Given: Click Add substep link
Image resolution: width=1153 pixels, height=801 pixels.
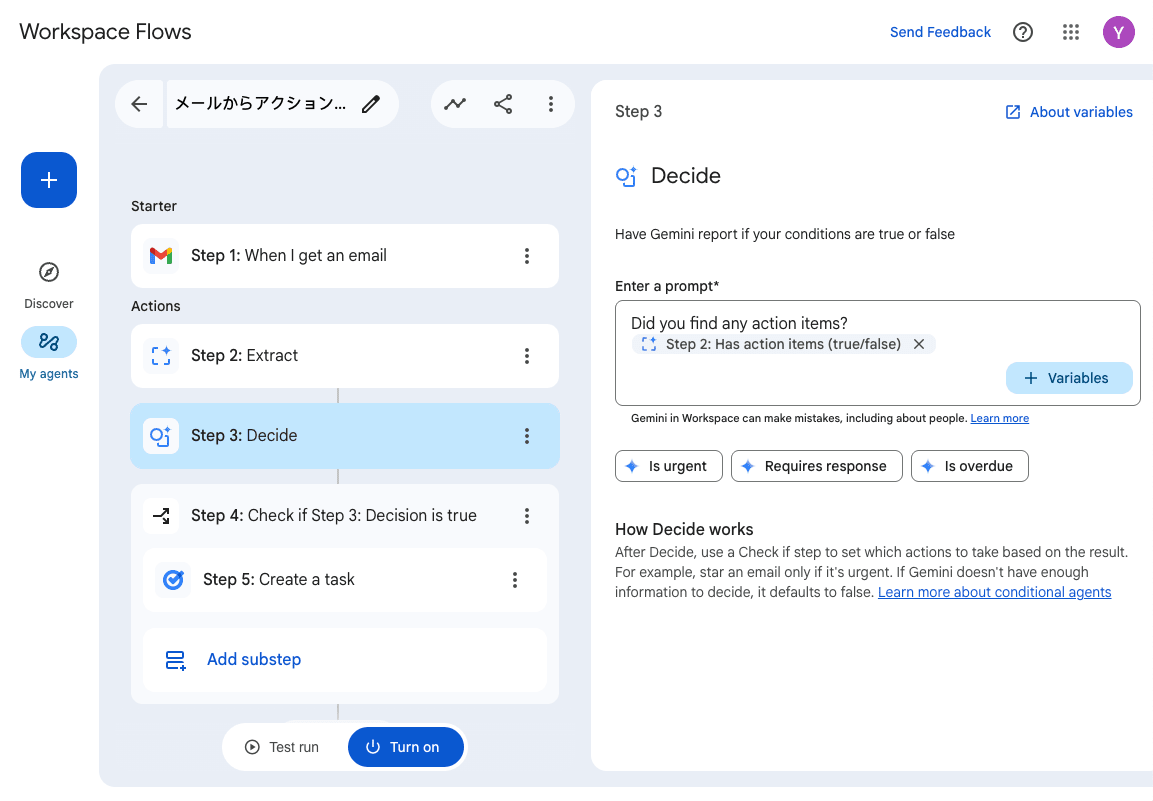Looking at the screenshot, I should point(254,660).
